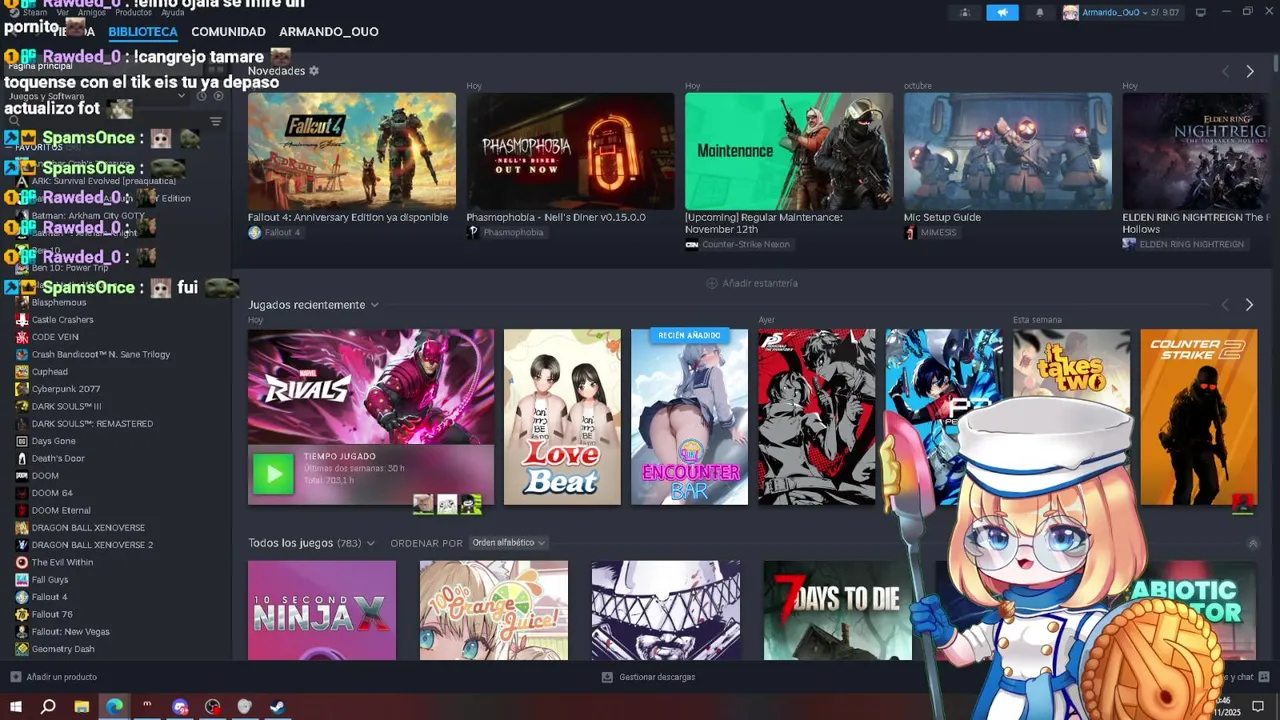Click the Gestionar descargas download icon
1280x720 pixels.
[607, 677]
